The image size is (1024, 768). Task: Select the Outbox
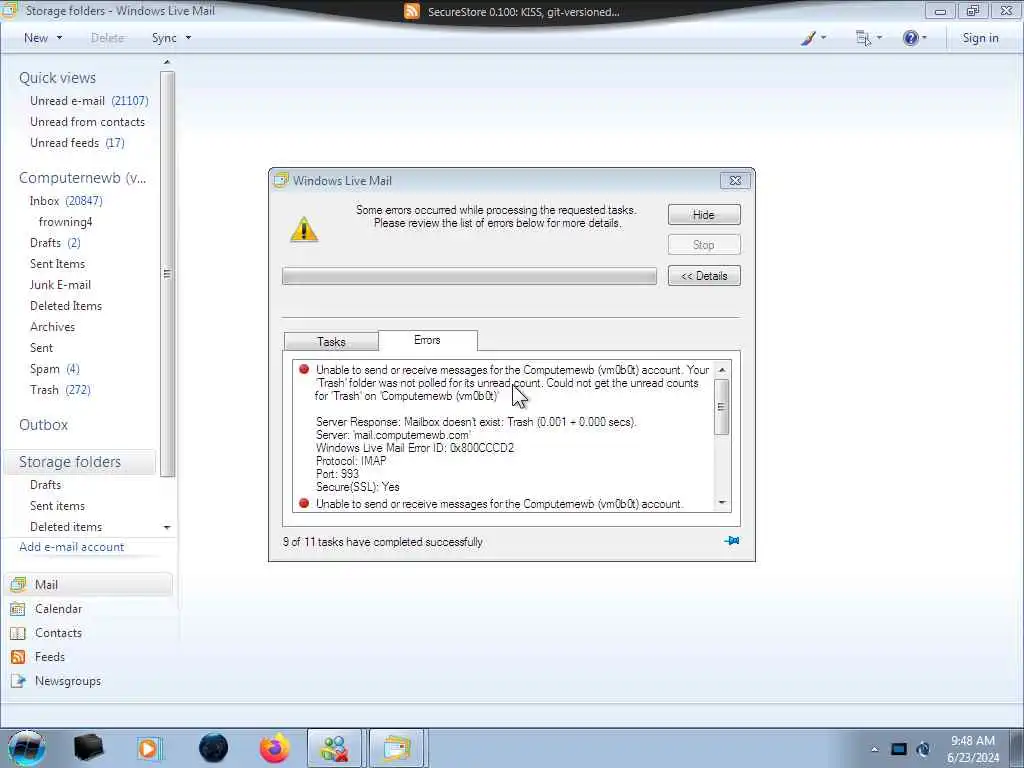click(43, 424)
